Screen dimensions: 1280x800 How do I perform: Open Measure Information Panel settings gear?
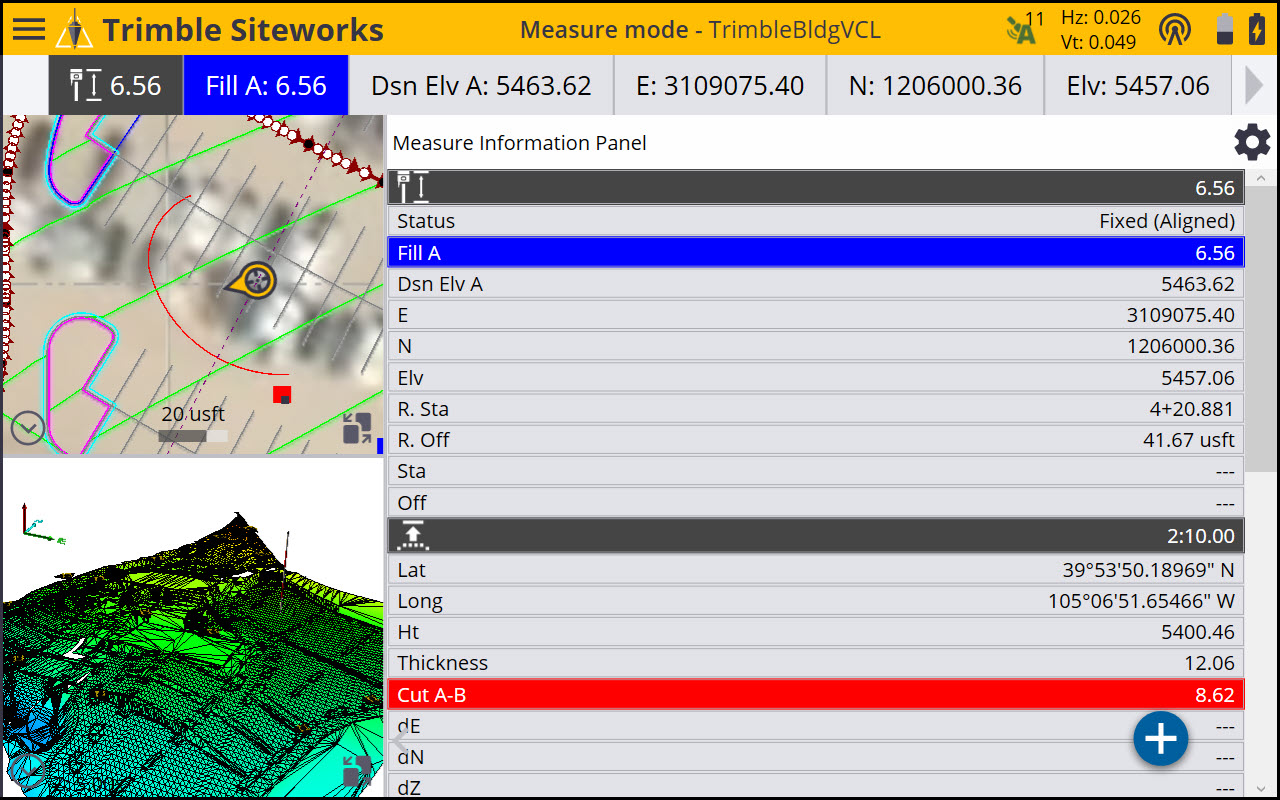click(1252, 142)
